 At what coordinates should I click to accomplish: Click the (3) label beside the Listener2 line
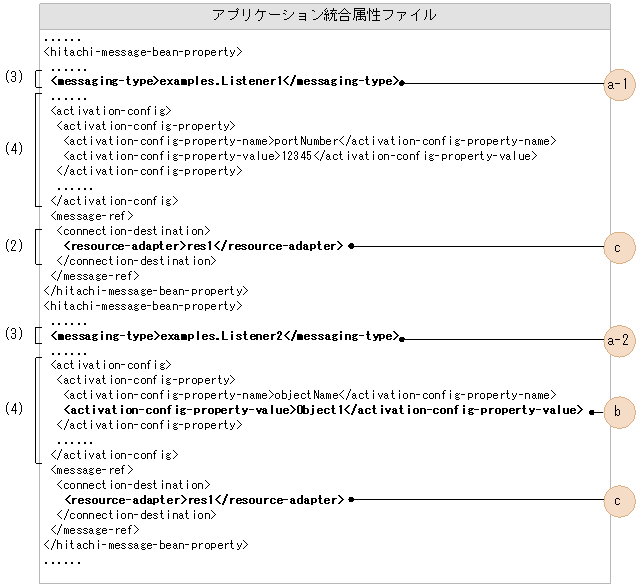(x=14, y=335)
